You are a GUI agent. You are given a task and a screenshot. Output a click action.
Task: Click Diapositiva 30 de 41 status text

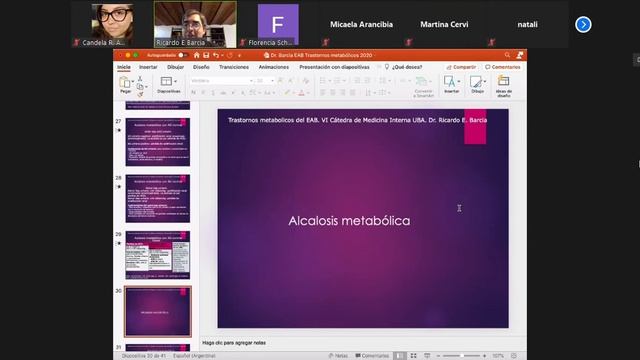click(x=144, y=356)
